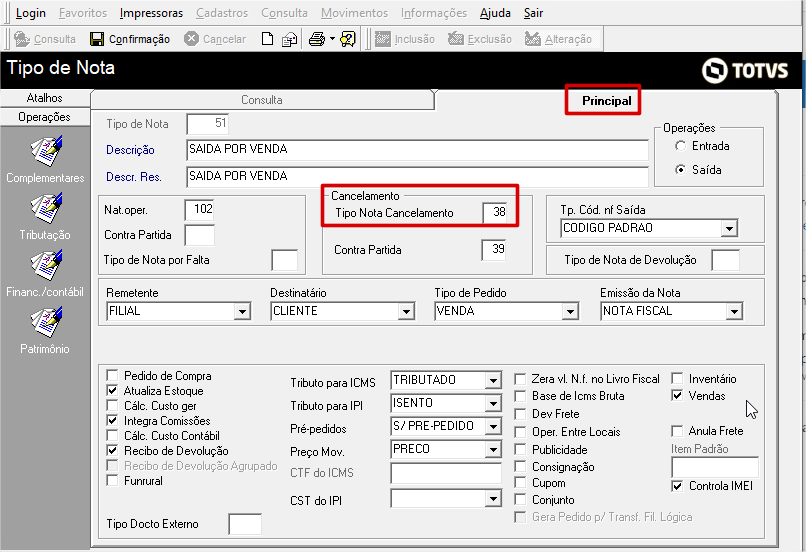The width and height of the screenshot is (806, 552).
Task: Click the Consulta toolbar button
Action: pyautogui.click(x=45, y=39)
